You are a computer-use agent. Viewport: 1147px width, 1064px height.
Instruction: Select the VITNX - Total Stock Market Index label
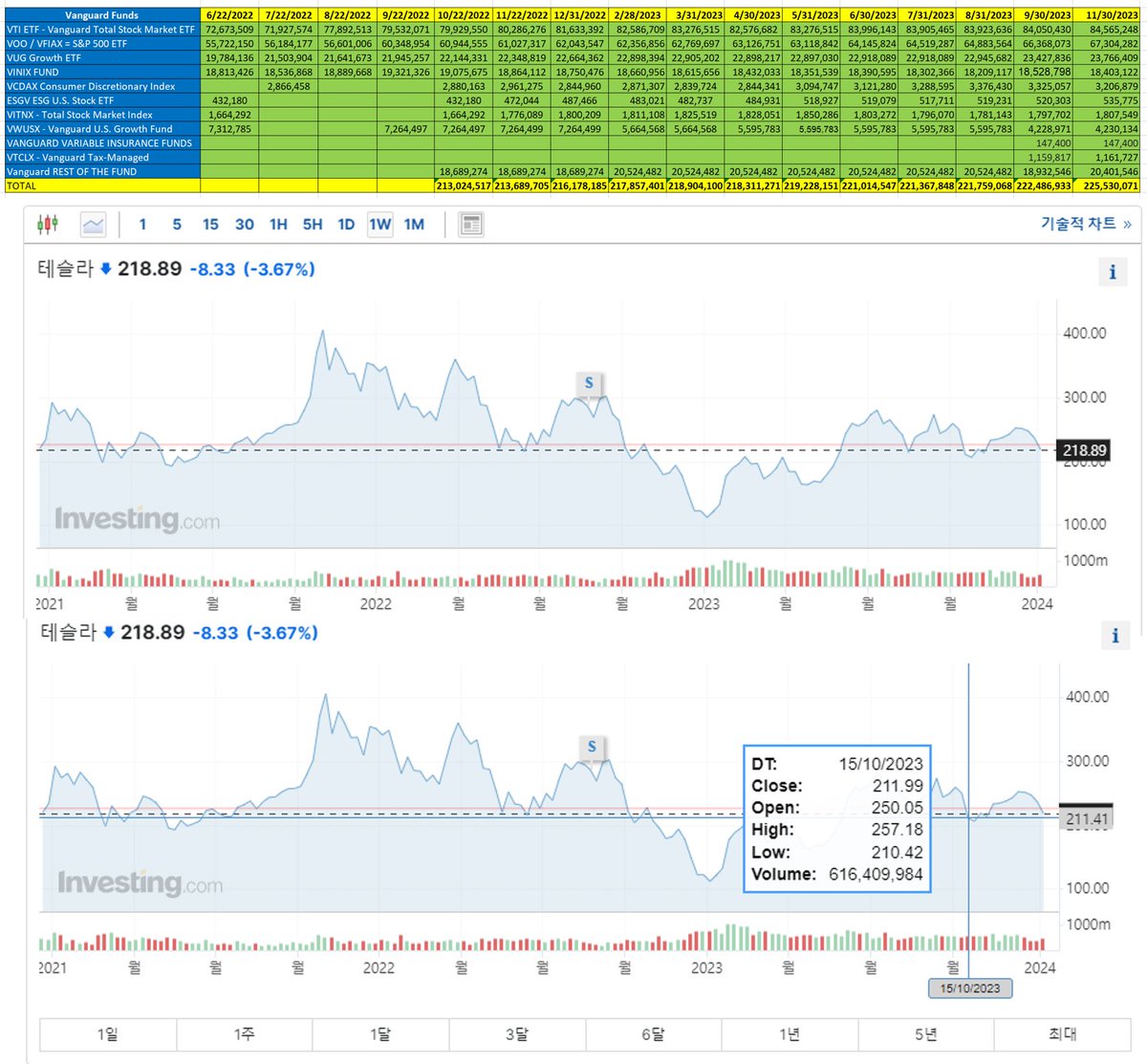pyautogui.click(x=101, y=115)
